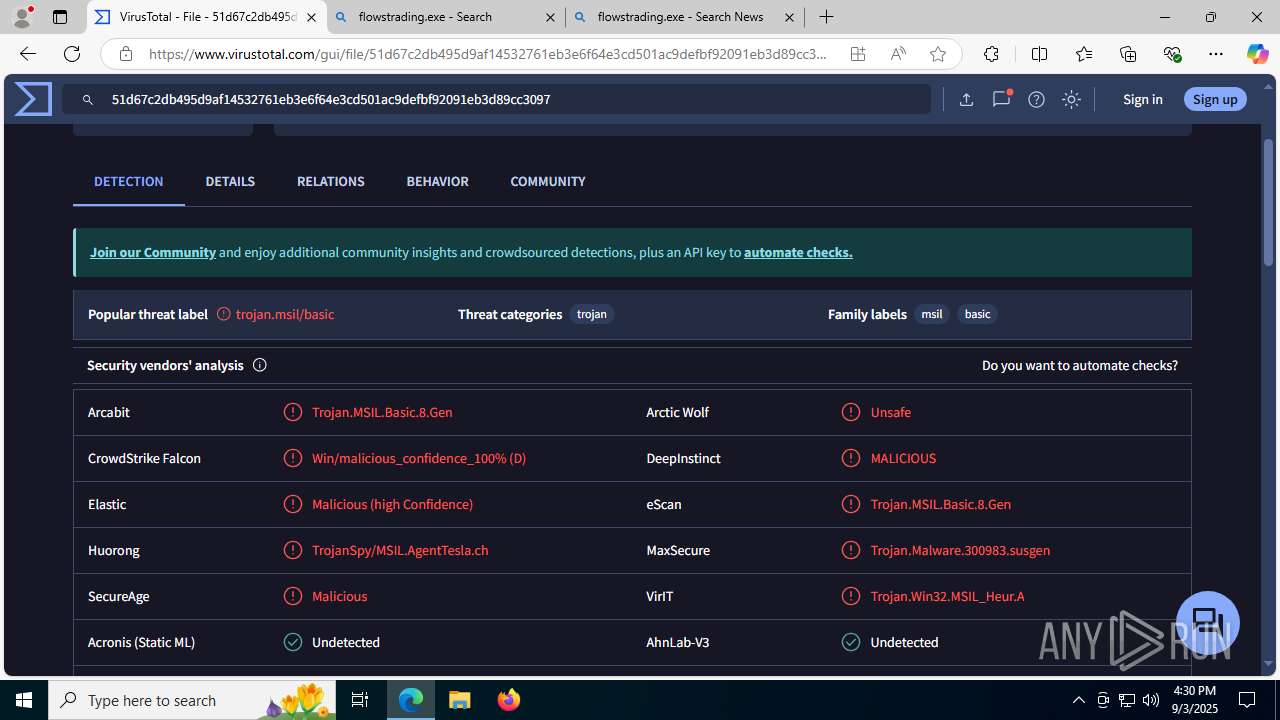Click the CrowdStrike Falcon warning icon

click(x=293, y=458)
